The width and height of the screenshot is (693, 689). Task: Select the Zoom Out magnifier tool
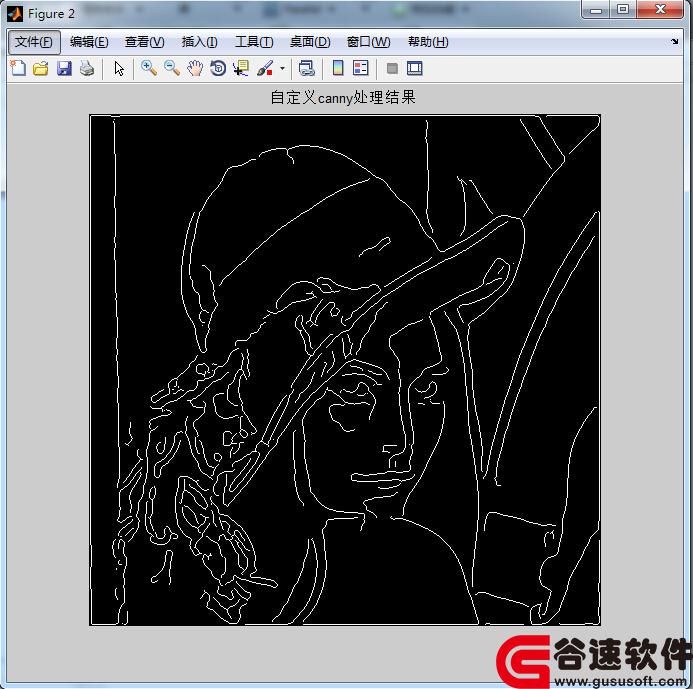(x=172, y=69)
